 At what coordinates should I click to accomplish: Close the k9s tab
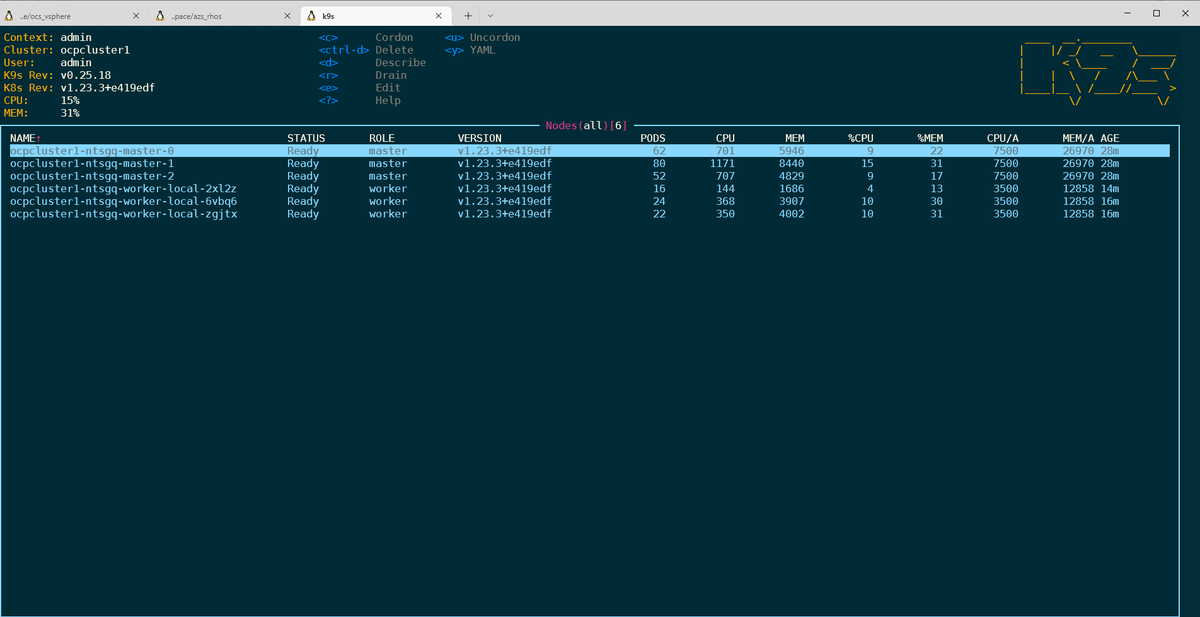point(439,16)
